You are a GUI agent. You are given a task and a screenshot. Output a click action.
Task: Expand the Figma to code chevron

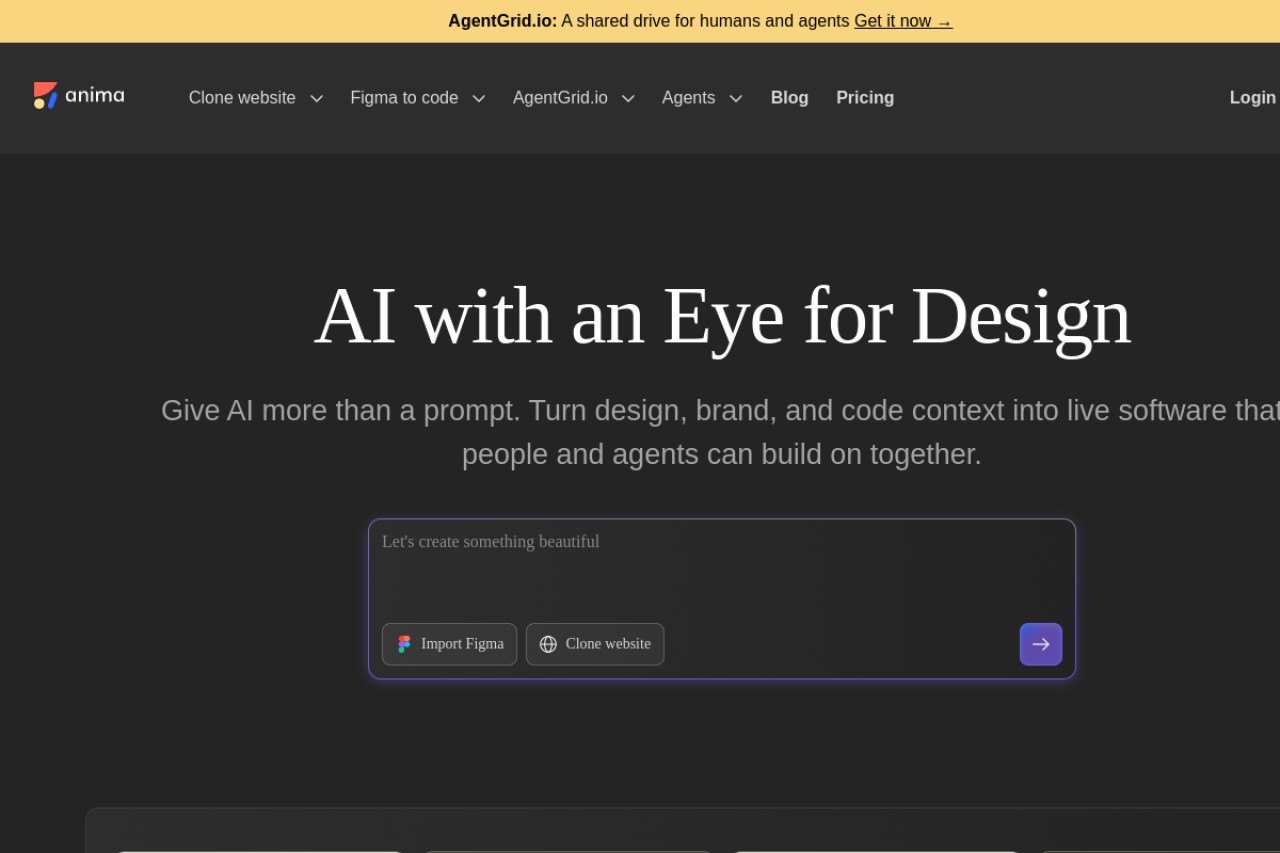tap(478, 98)
